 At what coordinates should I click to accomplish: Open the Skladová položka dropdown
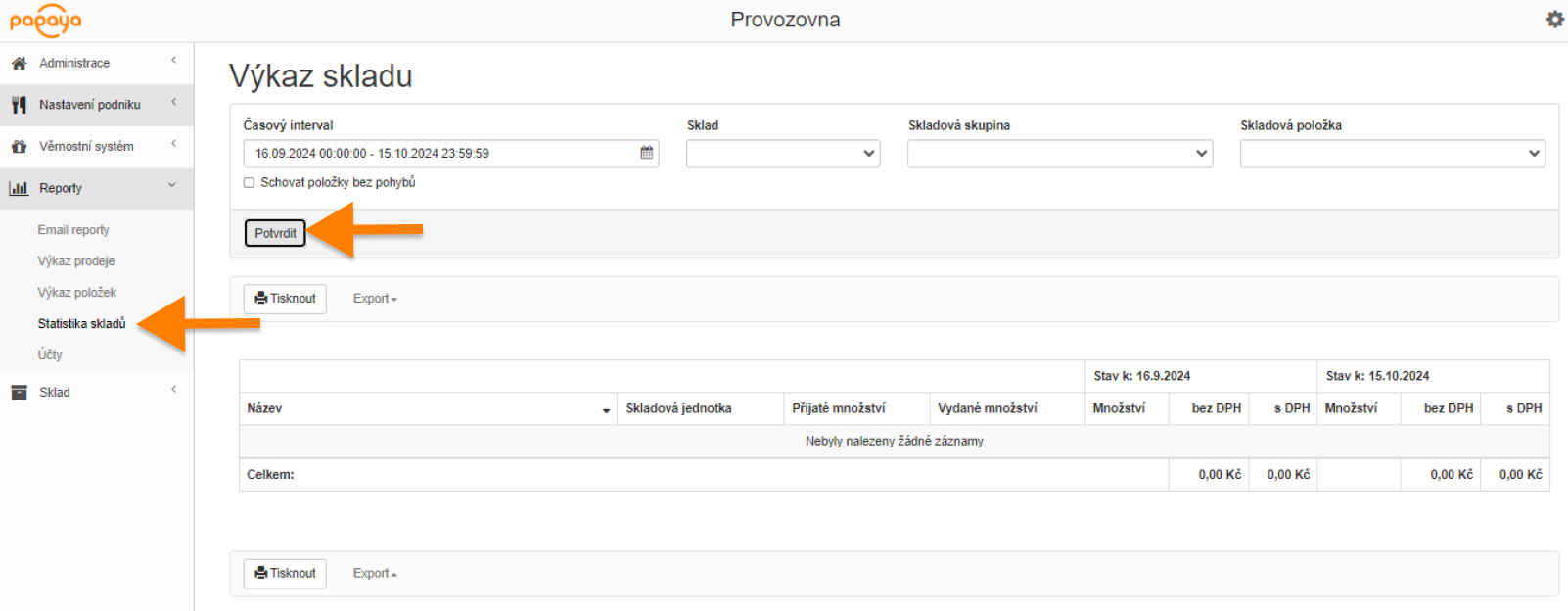(x=1392, y=154)
